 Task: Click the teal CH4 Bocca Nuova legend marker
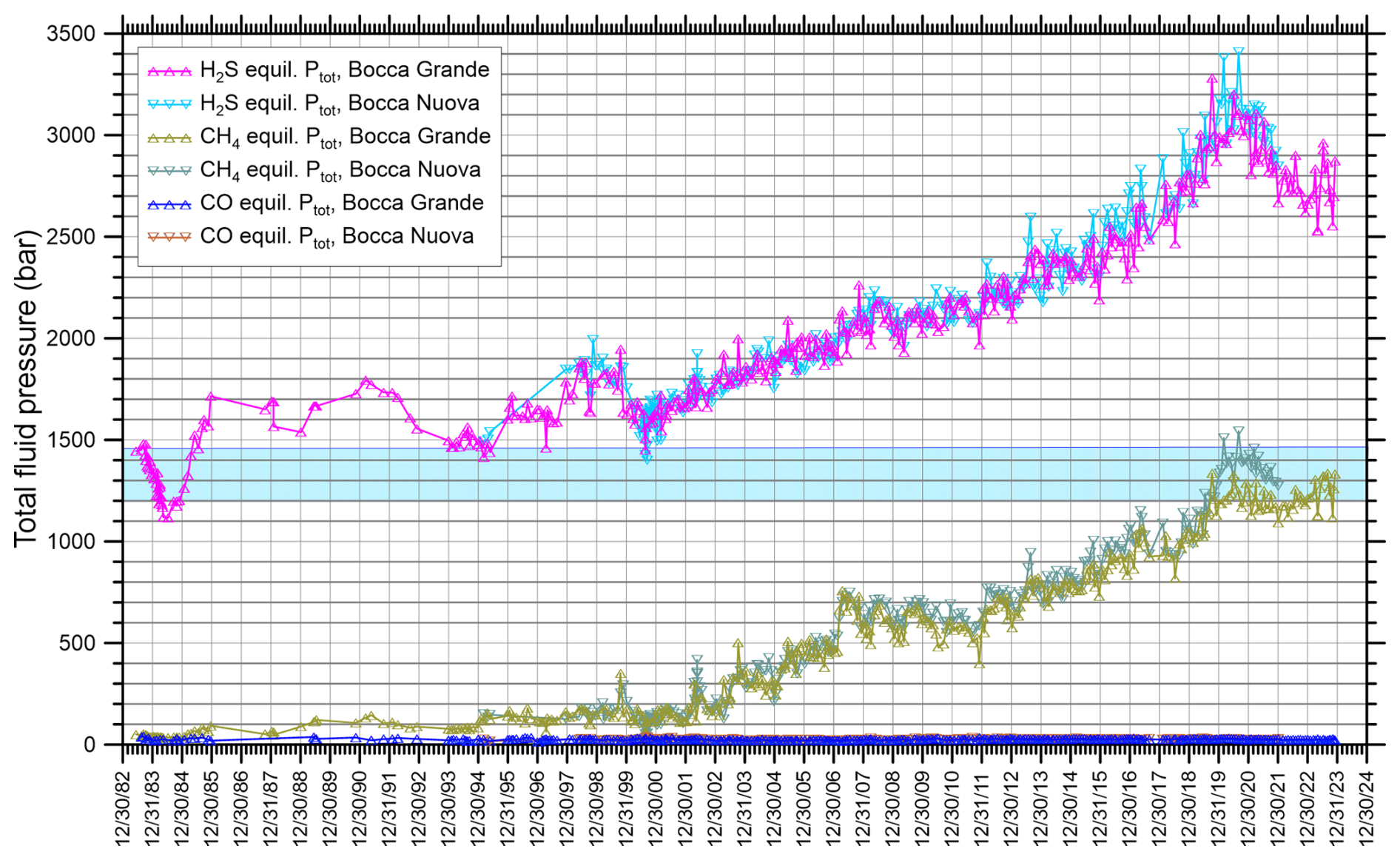tap(169, 171)
